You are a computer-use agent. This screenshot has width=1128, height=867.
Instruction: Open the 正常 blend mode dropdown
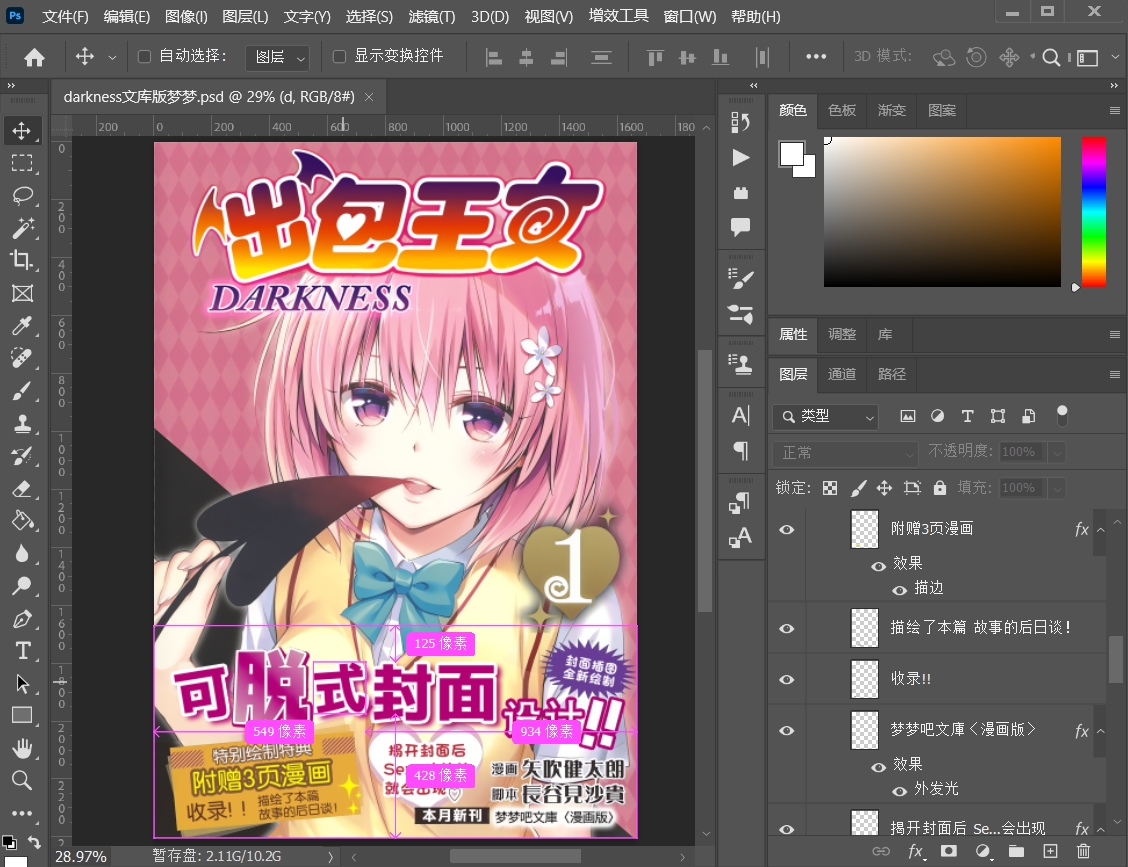845,453
